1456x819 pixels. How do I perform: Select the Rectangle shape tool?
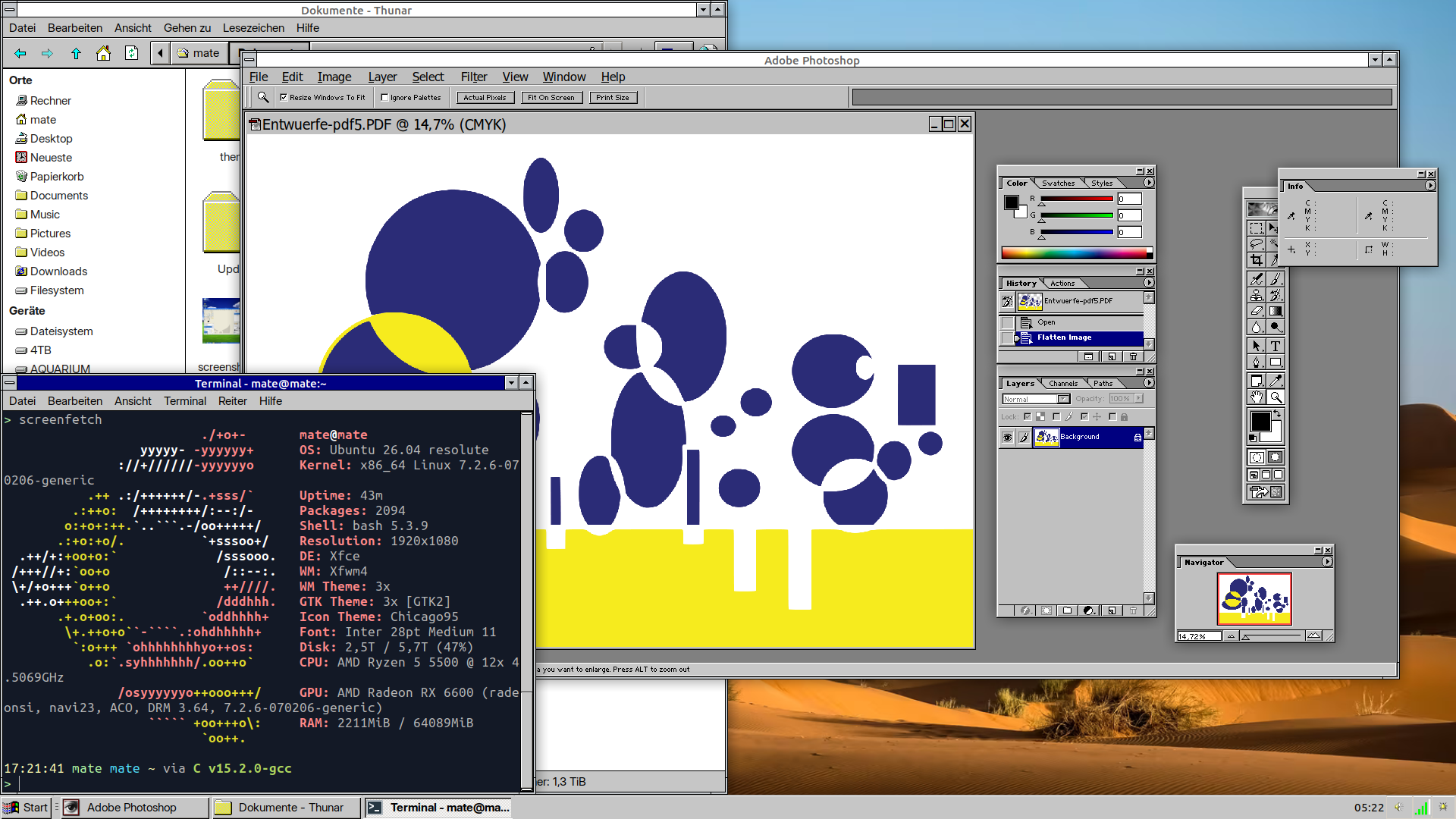(x=1276, y=362)
